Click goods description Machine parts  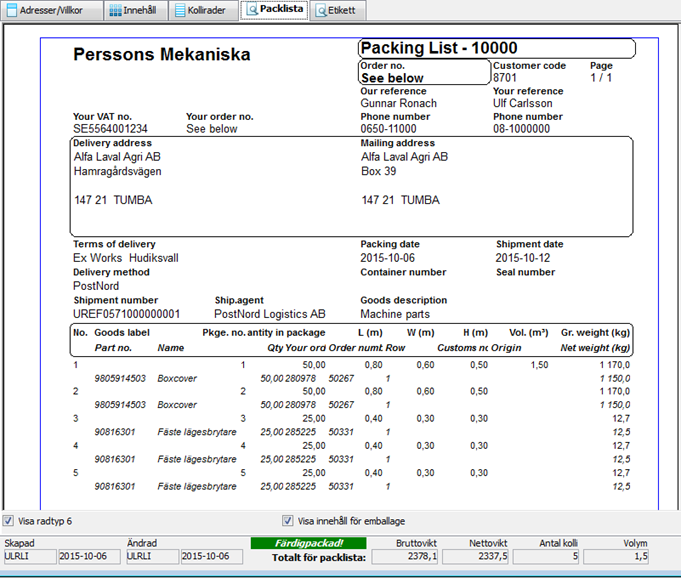pyautogui.click(x=395, y=314)
